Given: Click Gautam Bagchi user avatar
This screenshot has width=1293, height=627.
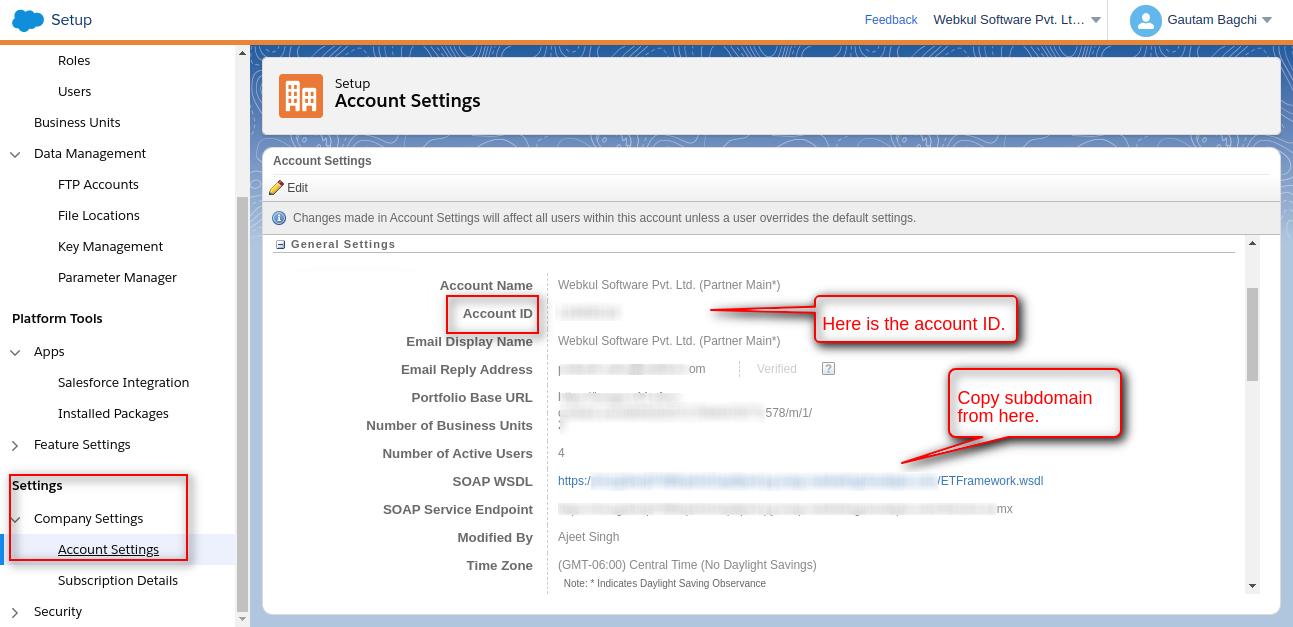Looking at the screenshot, I should 1145,20.
